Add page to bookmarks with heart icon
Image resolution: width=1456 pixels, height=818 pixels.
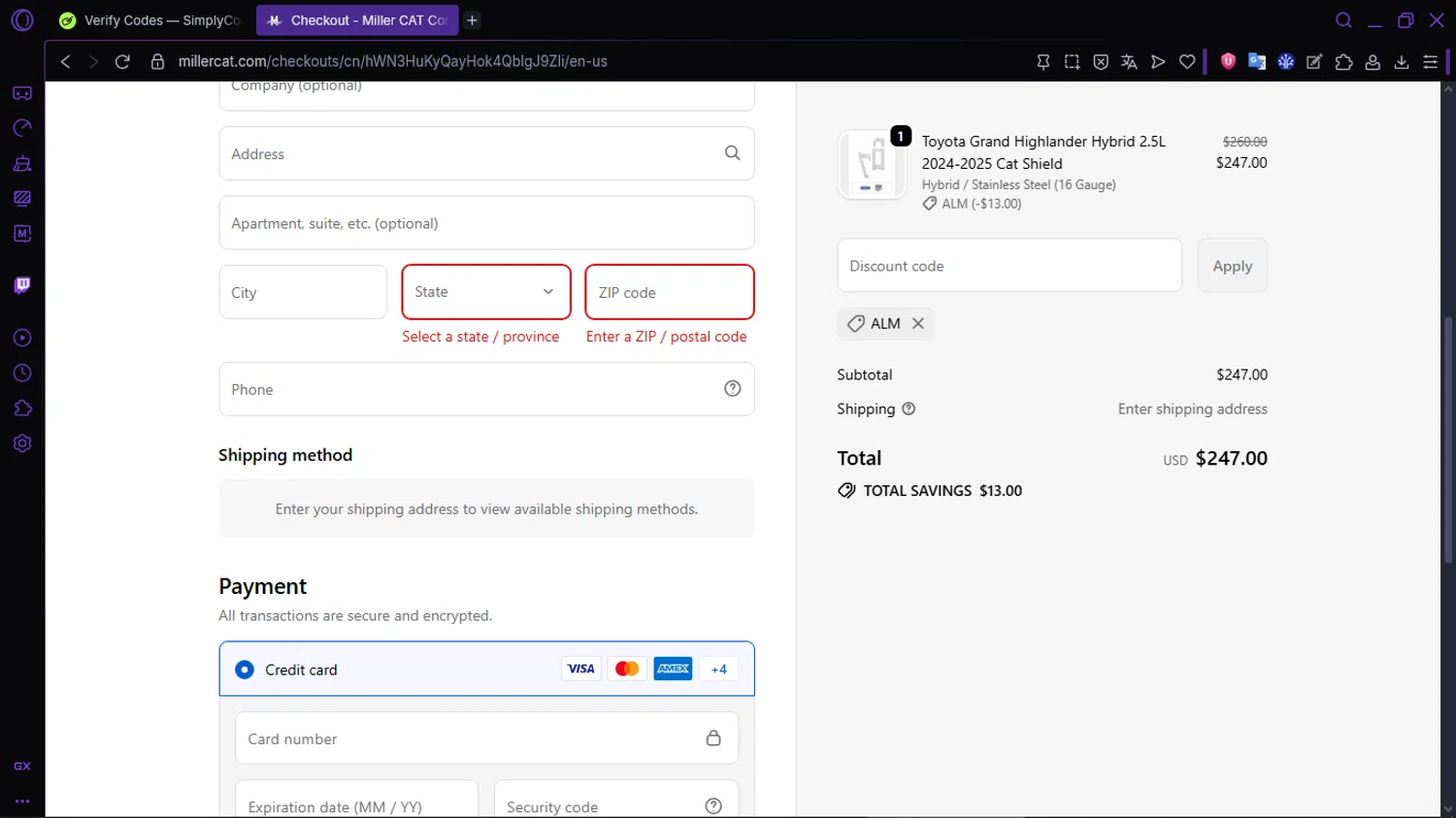pos(1187,61)
